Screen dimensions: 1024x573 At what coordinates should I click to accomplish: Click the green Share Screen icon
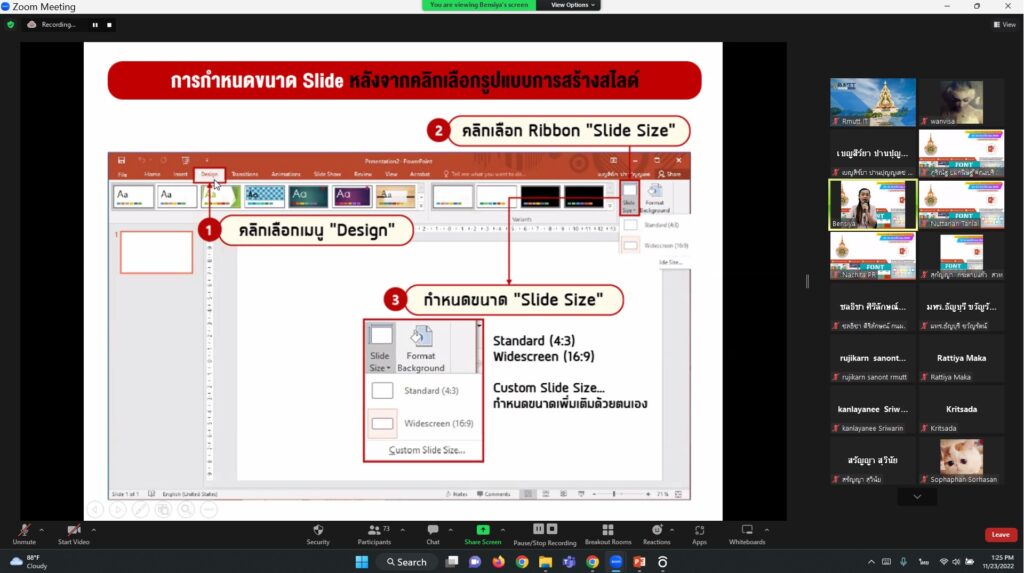483,530
